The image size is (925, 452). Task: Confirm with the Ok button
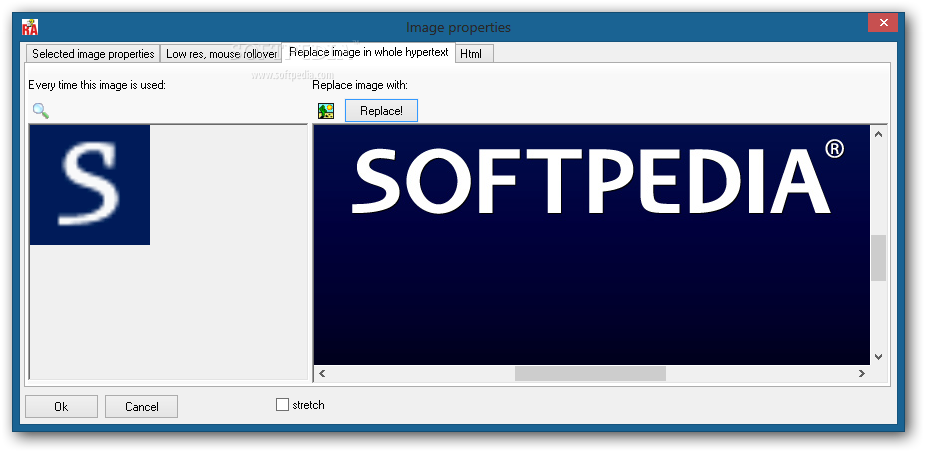point(61,407)
